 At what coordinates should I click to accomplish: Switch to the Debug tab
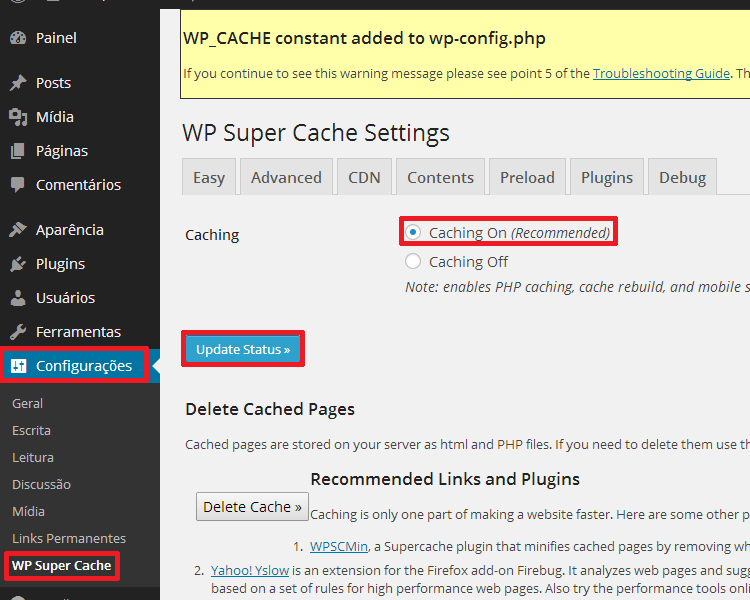(x=682, y=177)
